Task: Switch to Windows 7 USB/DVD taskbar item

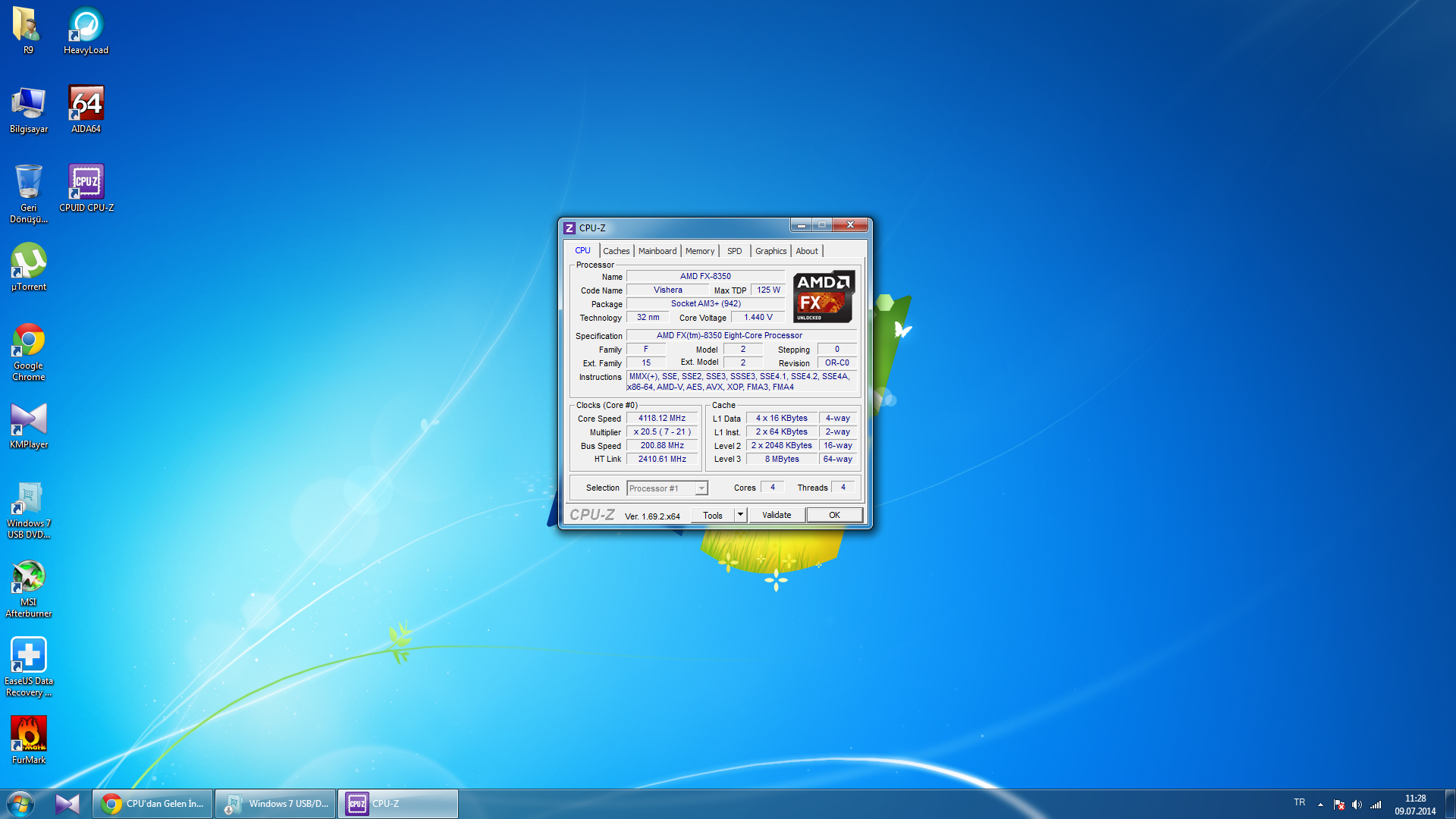Action: (x=275, y=804)
